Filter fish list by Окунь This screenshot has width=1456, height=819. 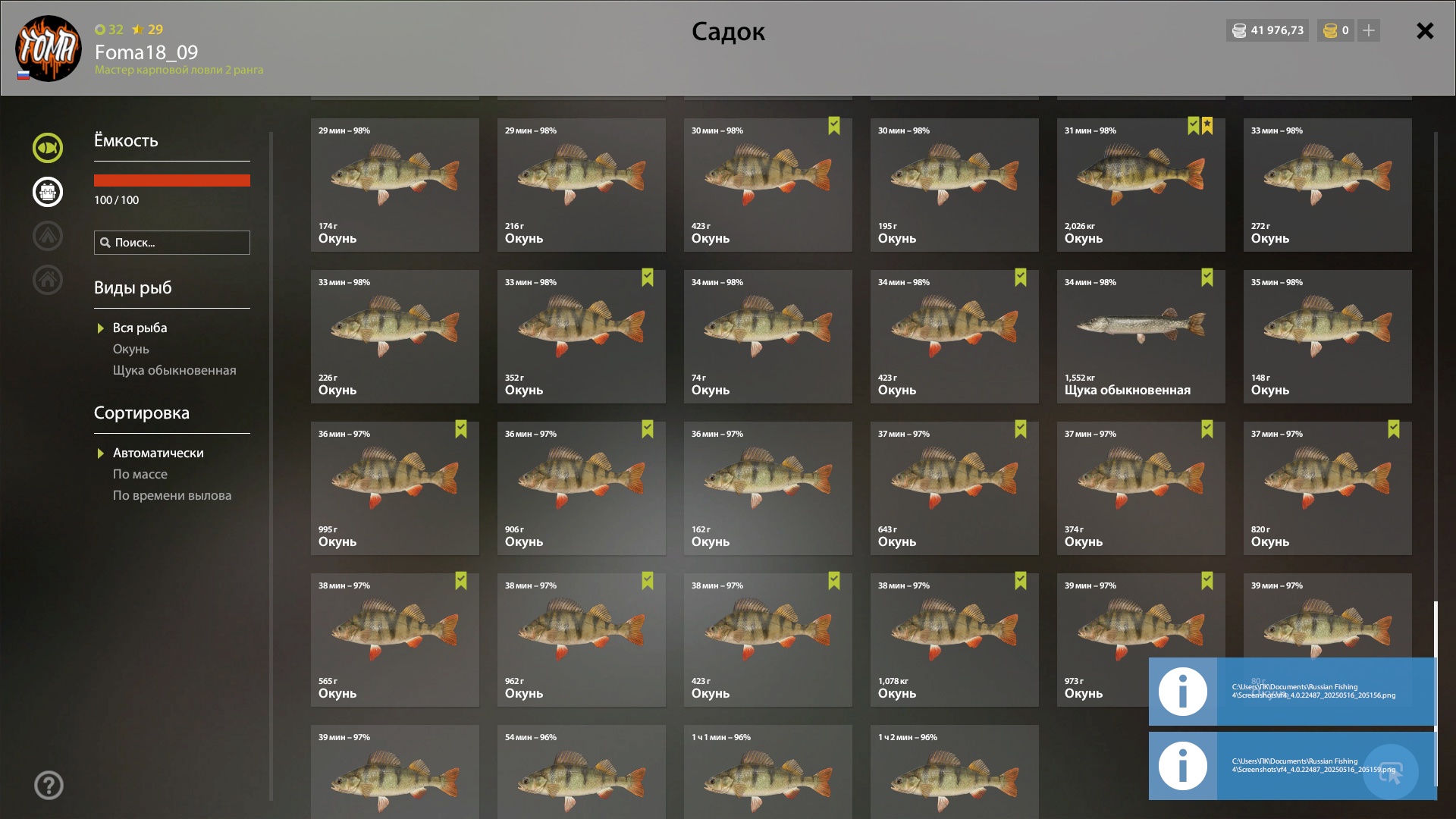131,349
